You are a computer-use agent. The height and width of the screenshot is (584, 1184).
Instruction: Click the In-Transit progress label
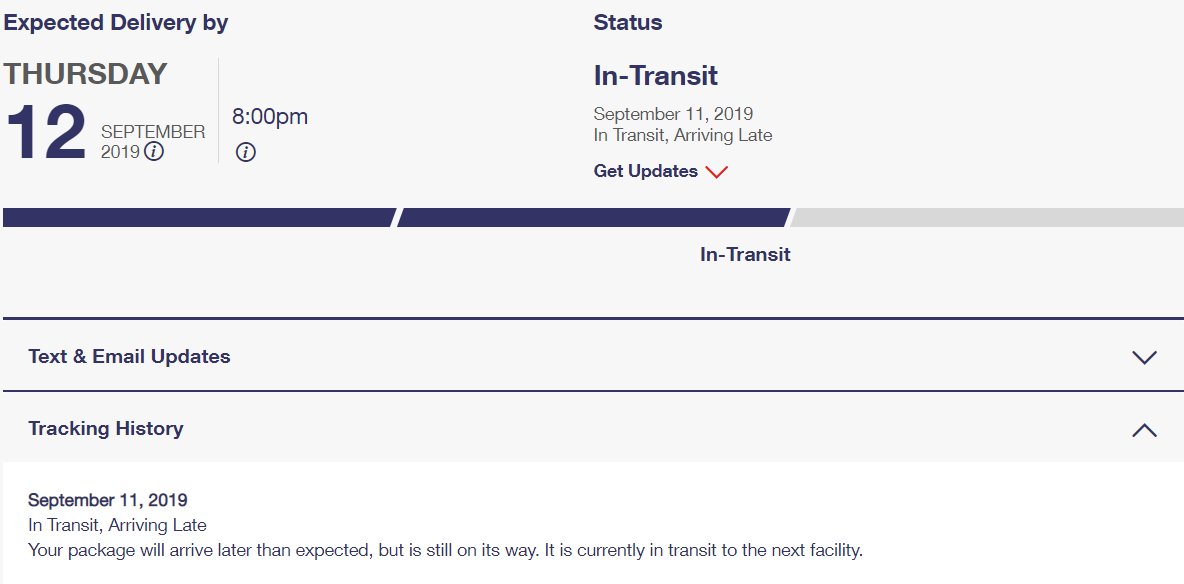click(745, 254)
